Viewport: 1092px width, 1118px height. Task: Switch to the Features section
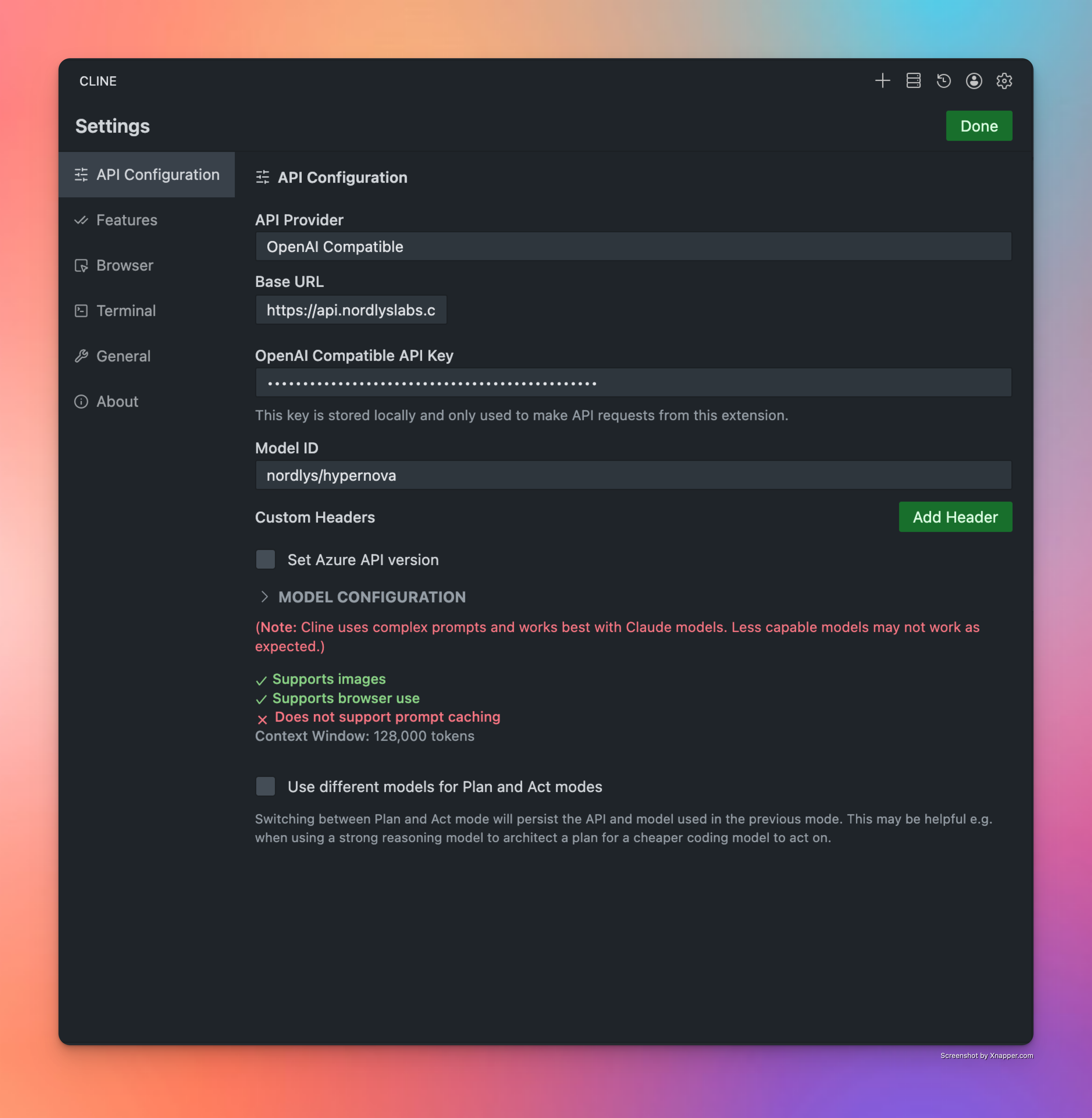127,220
